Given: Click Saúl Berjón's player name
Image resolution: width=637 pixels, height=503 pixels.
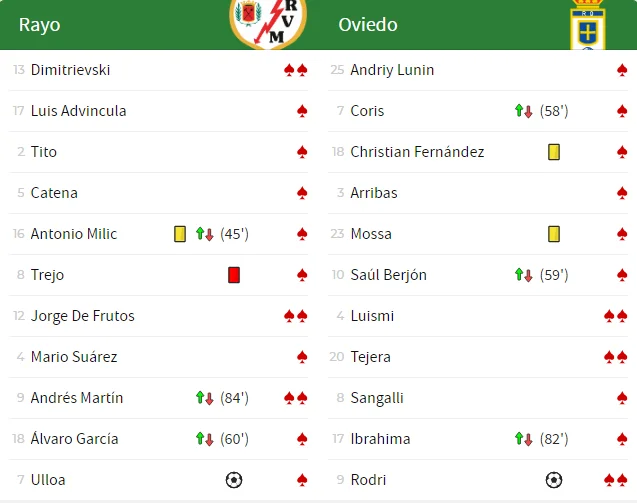Looking at the screenshot, I should point(388,275).
